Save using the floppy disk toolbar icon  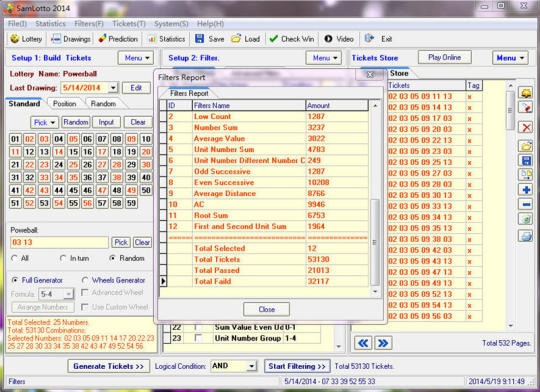[x=209, y=39]
